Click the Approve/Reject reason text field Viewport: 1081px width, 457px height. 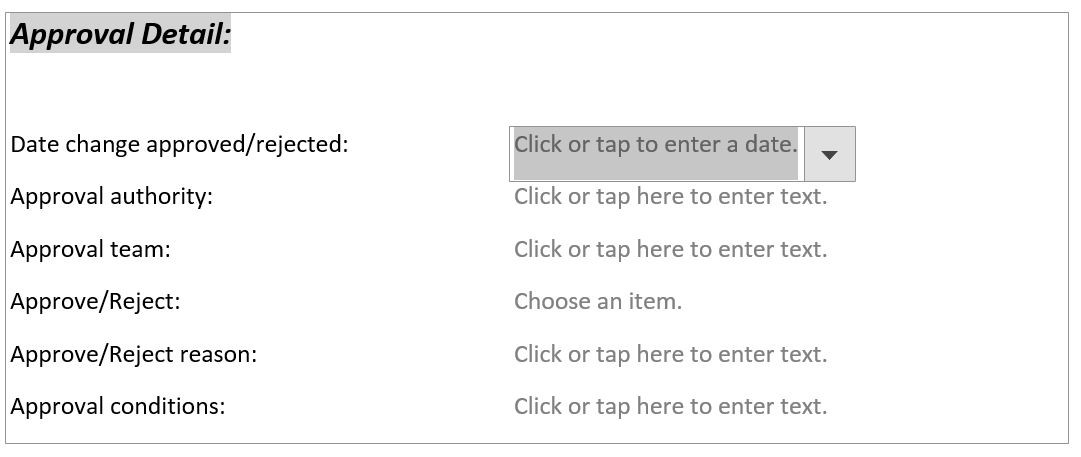[670, 355]
